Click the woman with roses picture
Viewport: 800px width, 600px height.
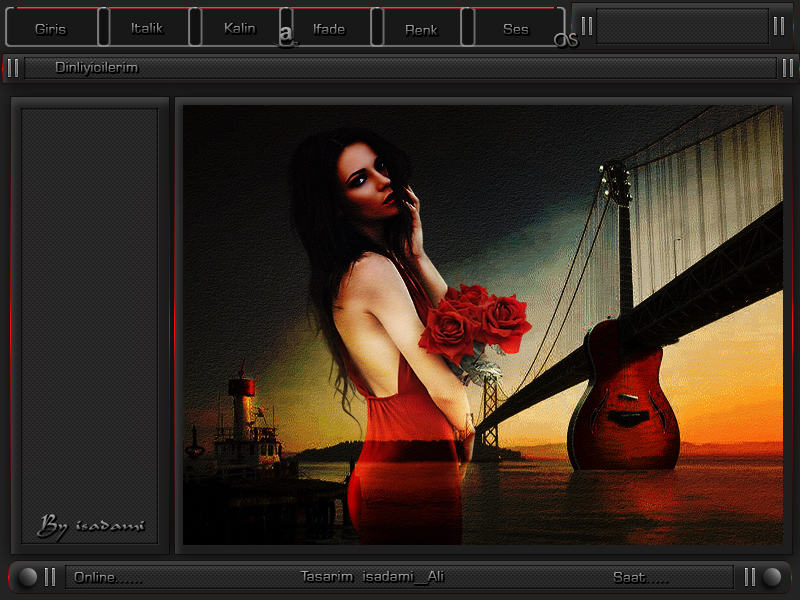click(x=483, y=325)
